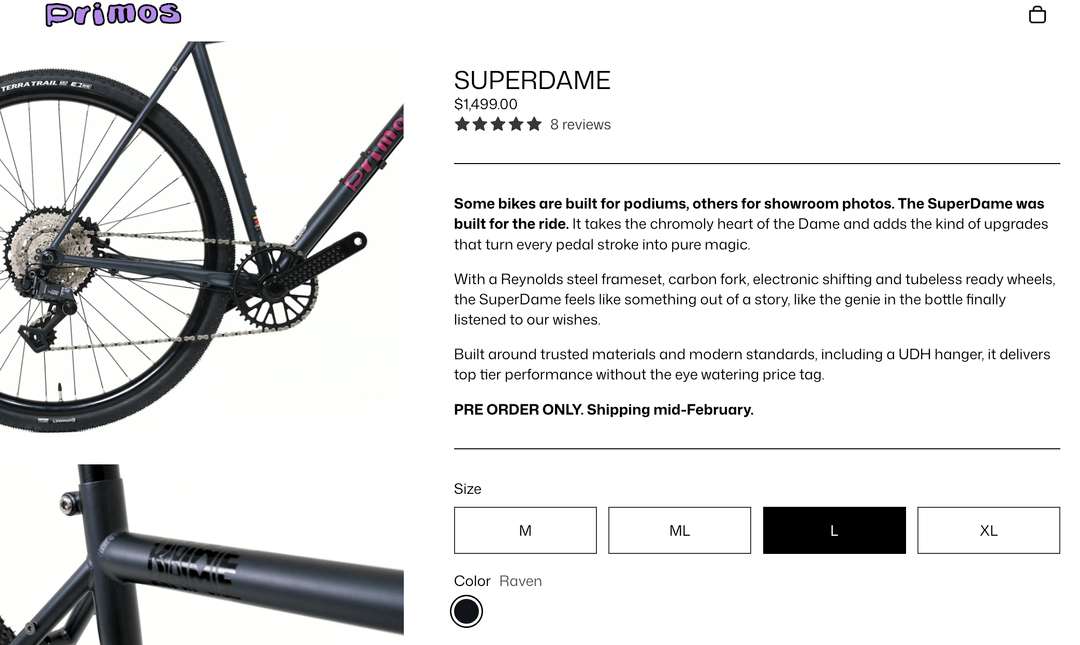
Task: Click the first star in the rating
Action: click(x=462, y=124)
